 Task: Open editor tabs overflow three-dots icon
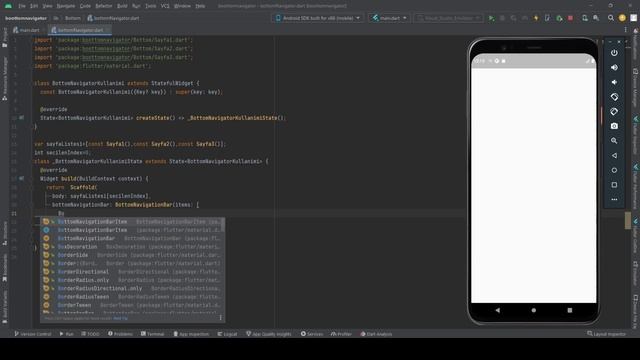point(625,30)
